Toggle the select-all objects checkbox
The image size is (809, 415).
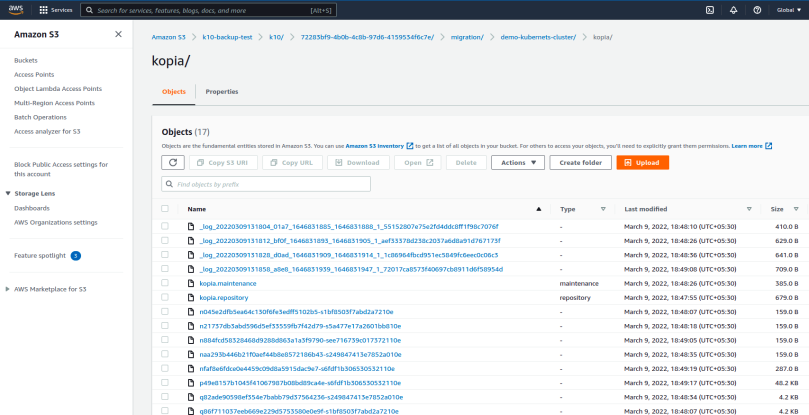165,209
